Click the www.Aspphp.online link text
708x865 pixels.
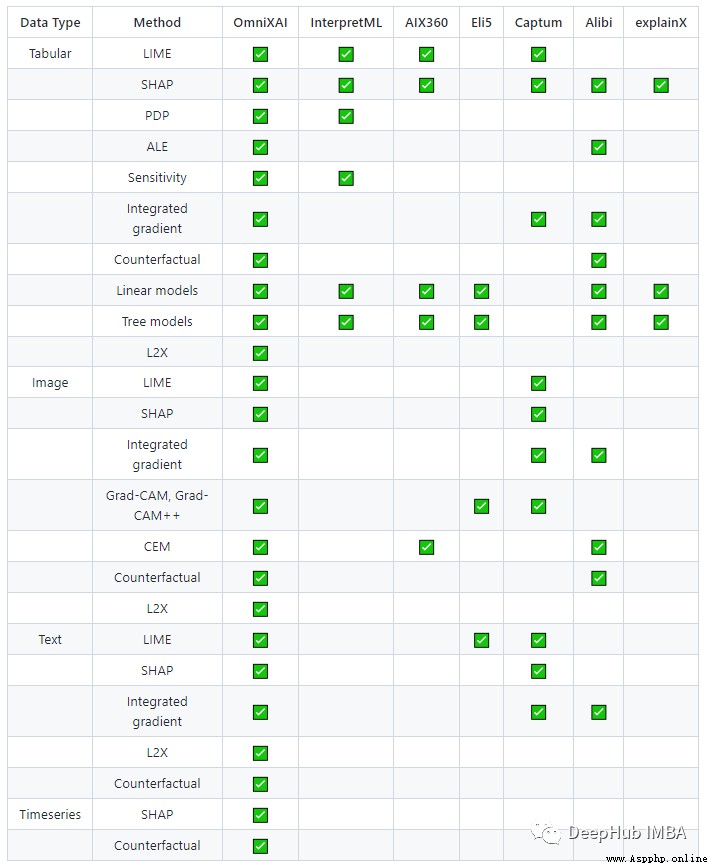coord(656,858)
